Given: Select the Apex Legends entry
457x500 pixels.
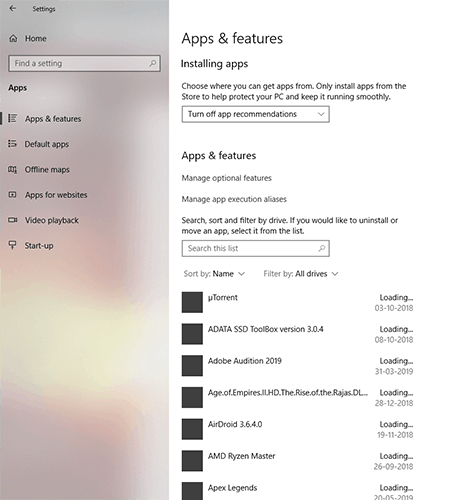Looking at the screenshot, I should 232,488.
